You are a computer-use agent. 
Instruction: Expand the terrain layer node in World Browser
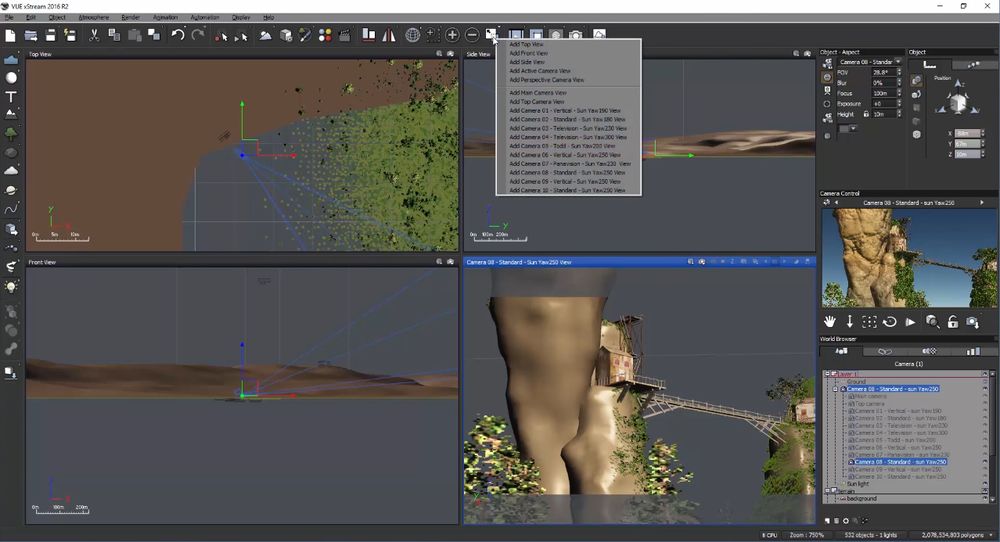click(x=826, y=490)
